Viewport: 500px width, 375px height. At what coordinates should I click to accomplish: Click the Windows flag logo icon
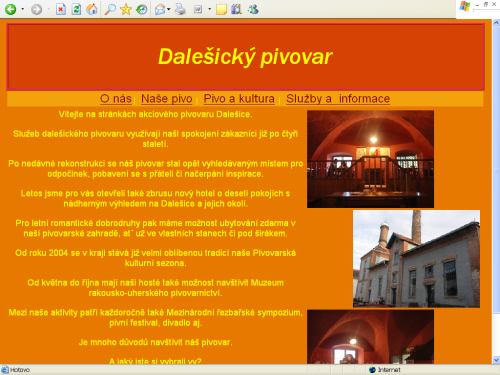(x=465, y=6)
